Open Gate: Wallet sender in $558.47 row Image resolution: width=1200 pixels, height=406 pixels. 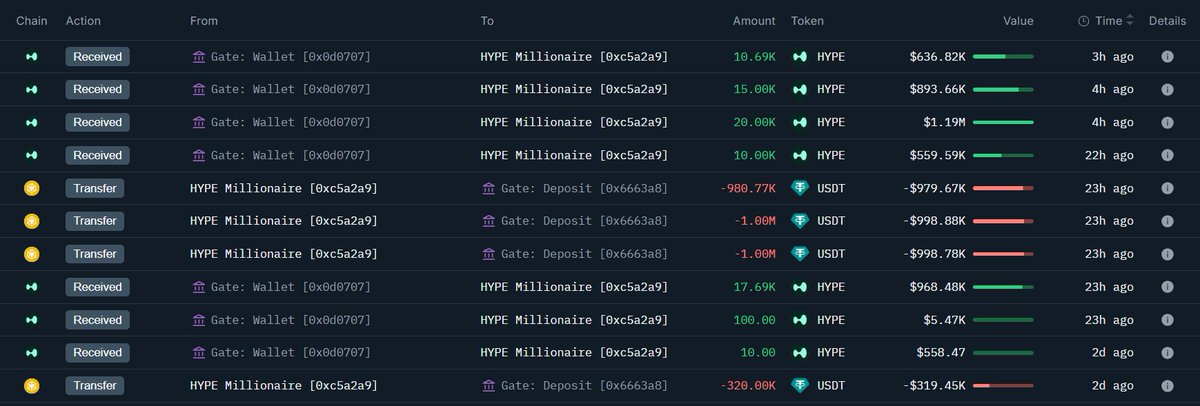coord(290,353)
